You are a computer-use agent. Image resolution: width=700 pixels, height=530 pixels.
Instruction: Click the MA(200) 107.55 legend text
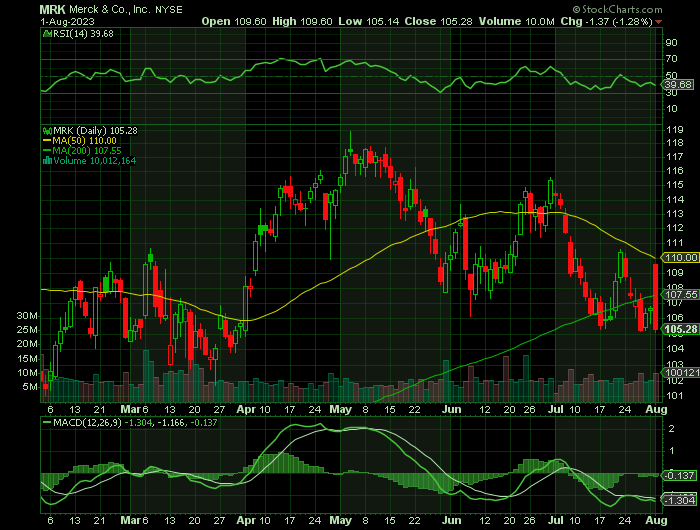click(x=87, y=151)
